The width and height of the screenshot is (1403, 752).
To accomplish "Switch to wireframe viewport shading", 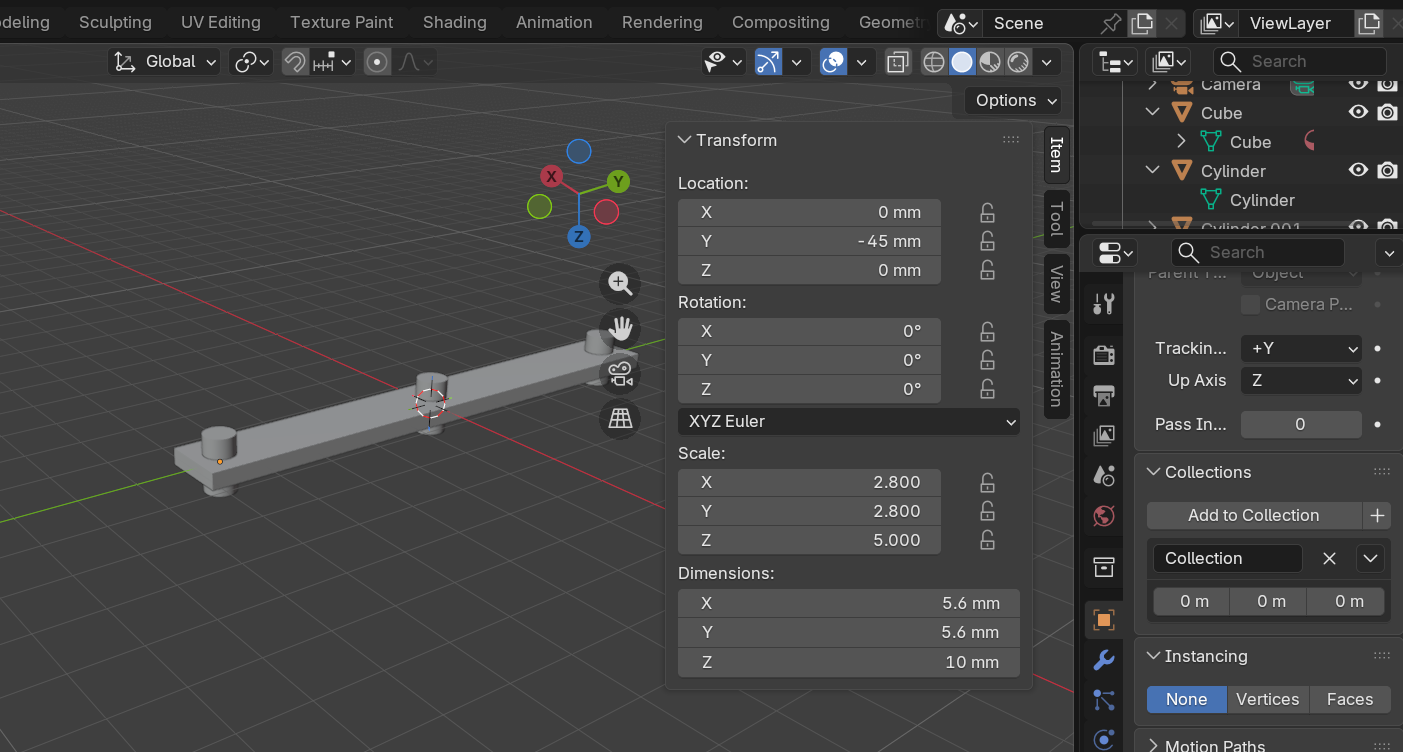I will click(933, 62).
